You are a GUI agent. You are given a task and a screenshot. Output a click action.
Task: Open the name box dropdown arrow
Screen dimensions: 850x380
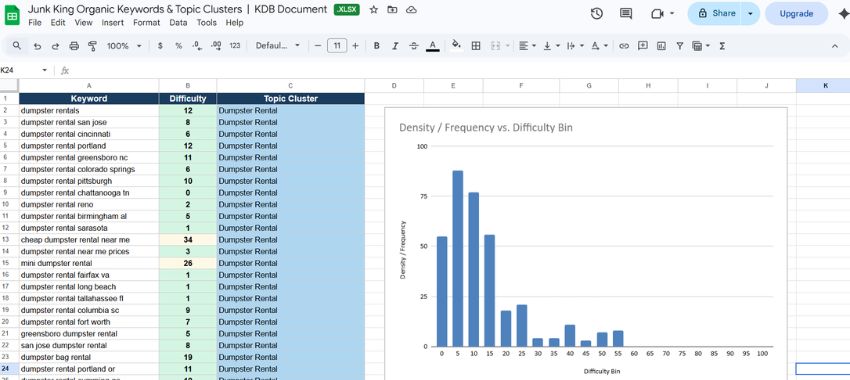(44, 70)
